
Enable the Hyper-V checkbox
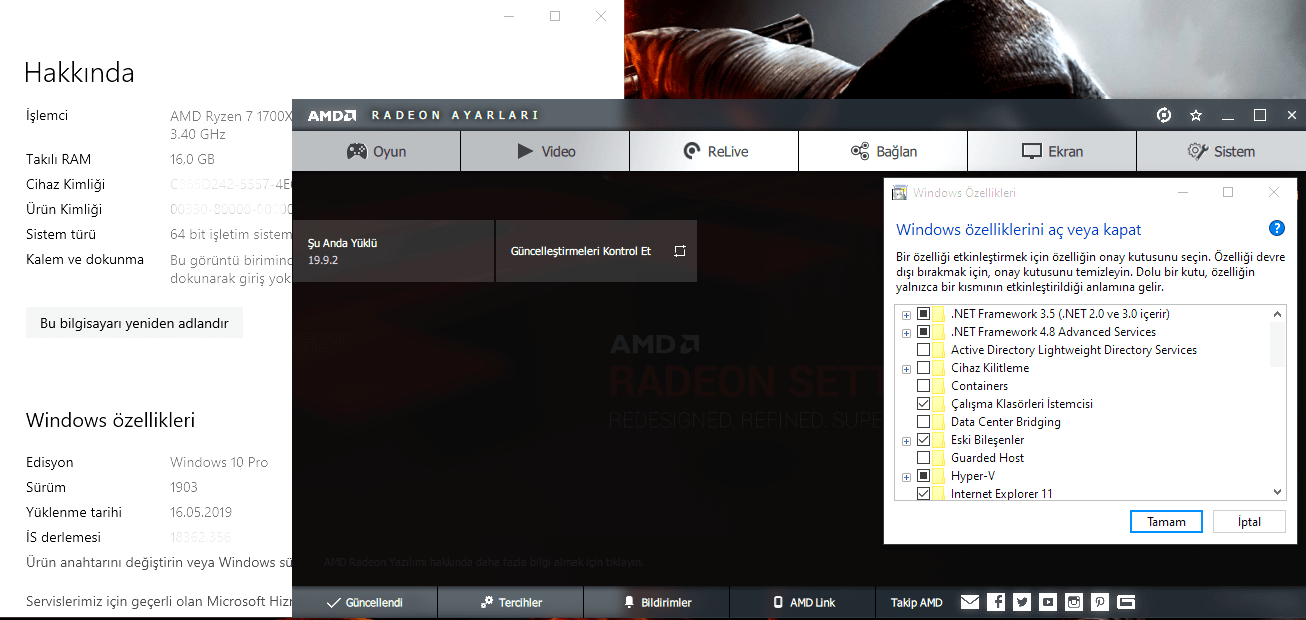coord(922,475)
